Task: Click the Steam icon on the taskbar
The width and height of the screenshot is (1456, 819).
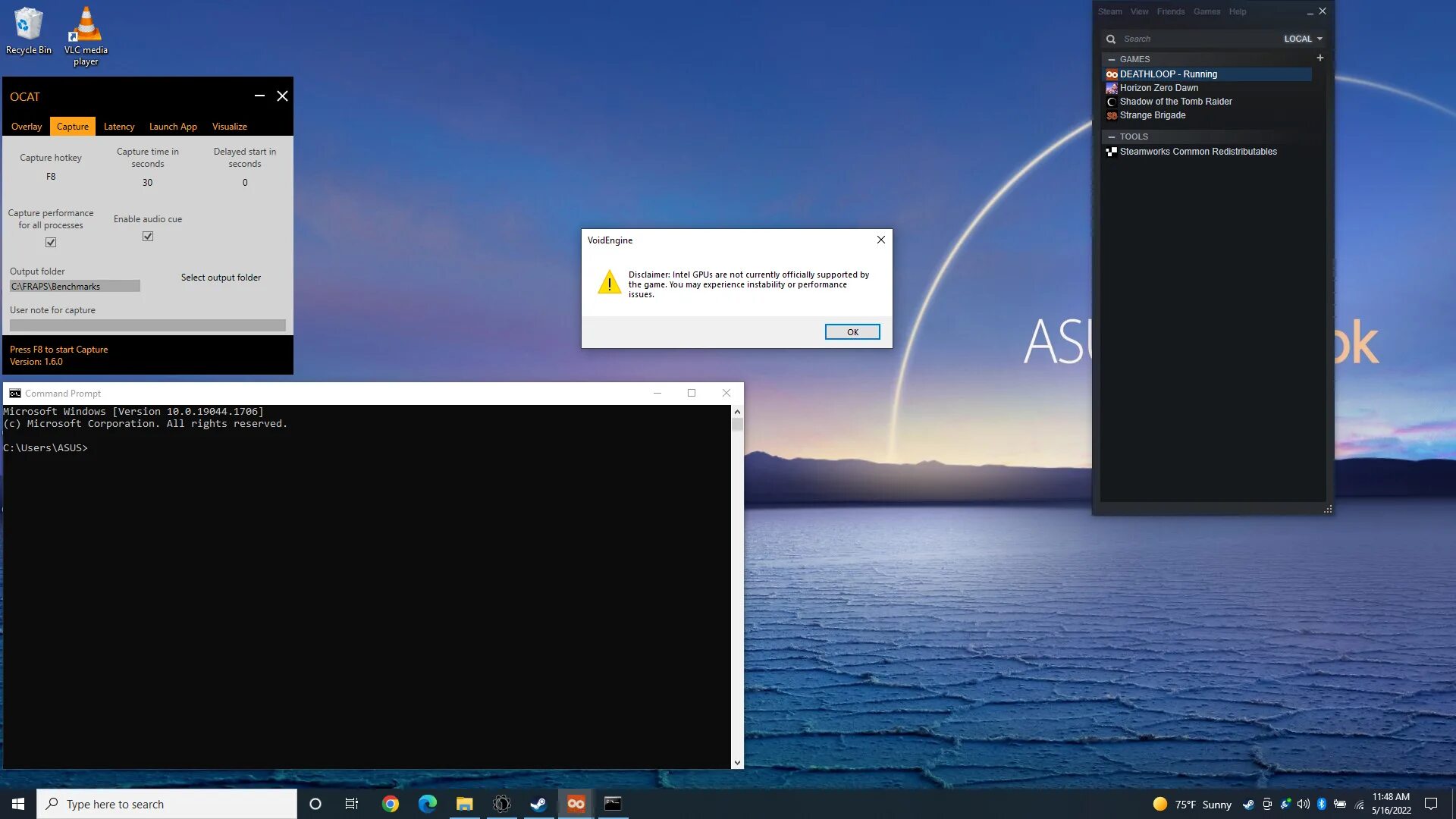Action: 538,804
